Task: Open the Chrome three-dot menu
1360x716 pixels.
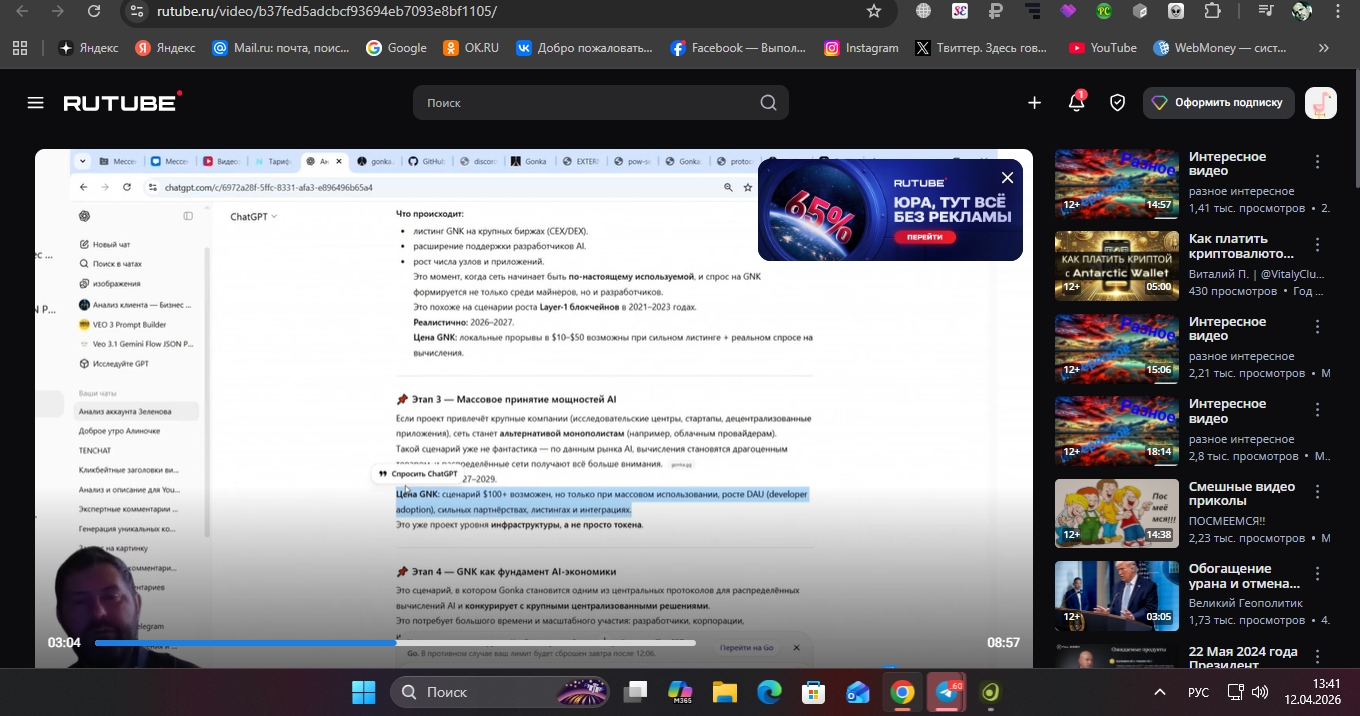Action: [1338, 11]
